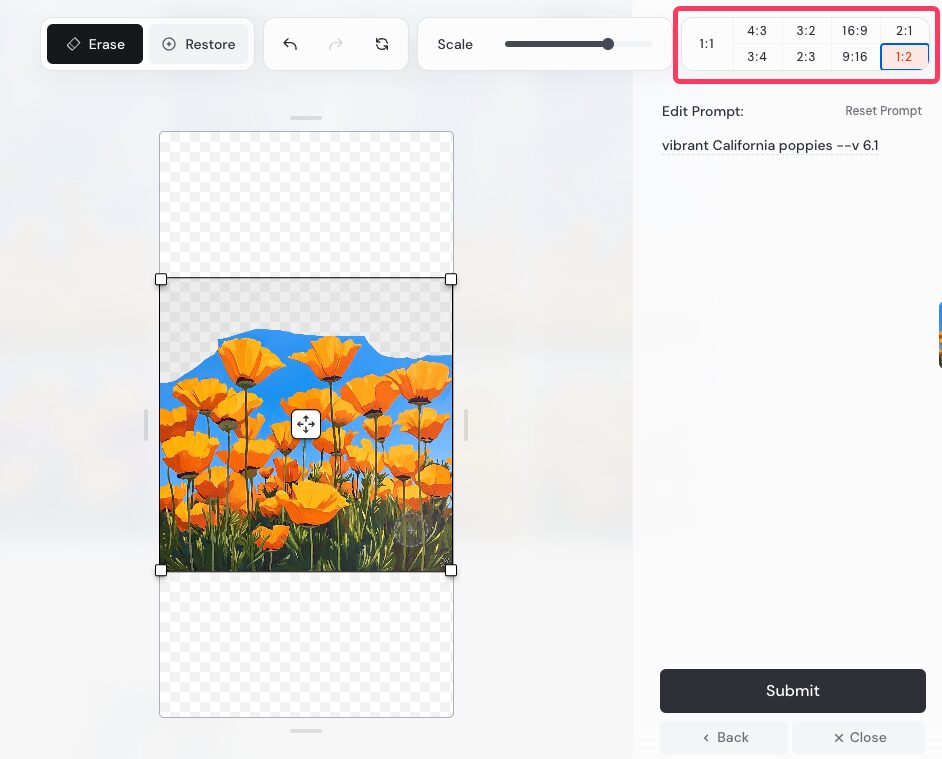The width and height of the screenshot is (942, 759).
Task: Click the undo arrow icon
Action: tap(290, 44)
